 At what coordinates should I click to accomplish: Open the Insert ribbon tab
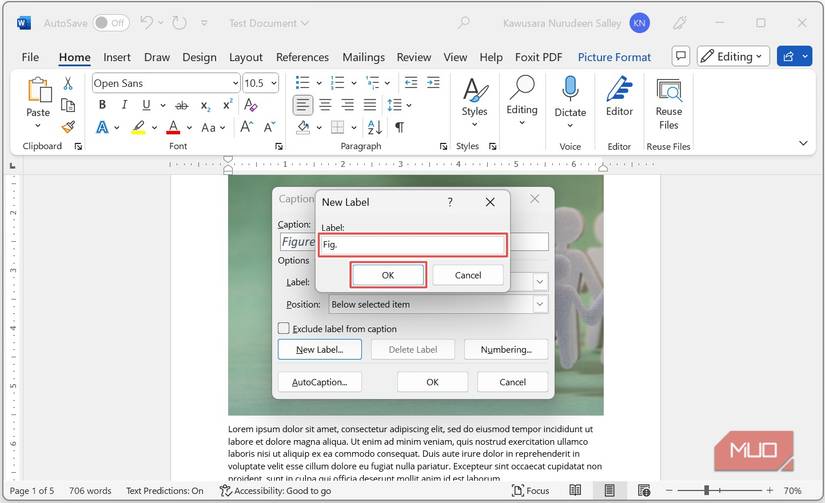117,57
